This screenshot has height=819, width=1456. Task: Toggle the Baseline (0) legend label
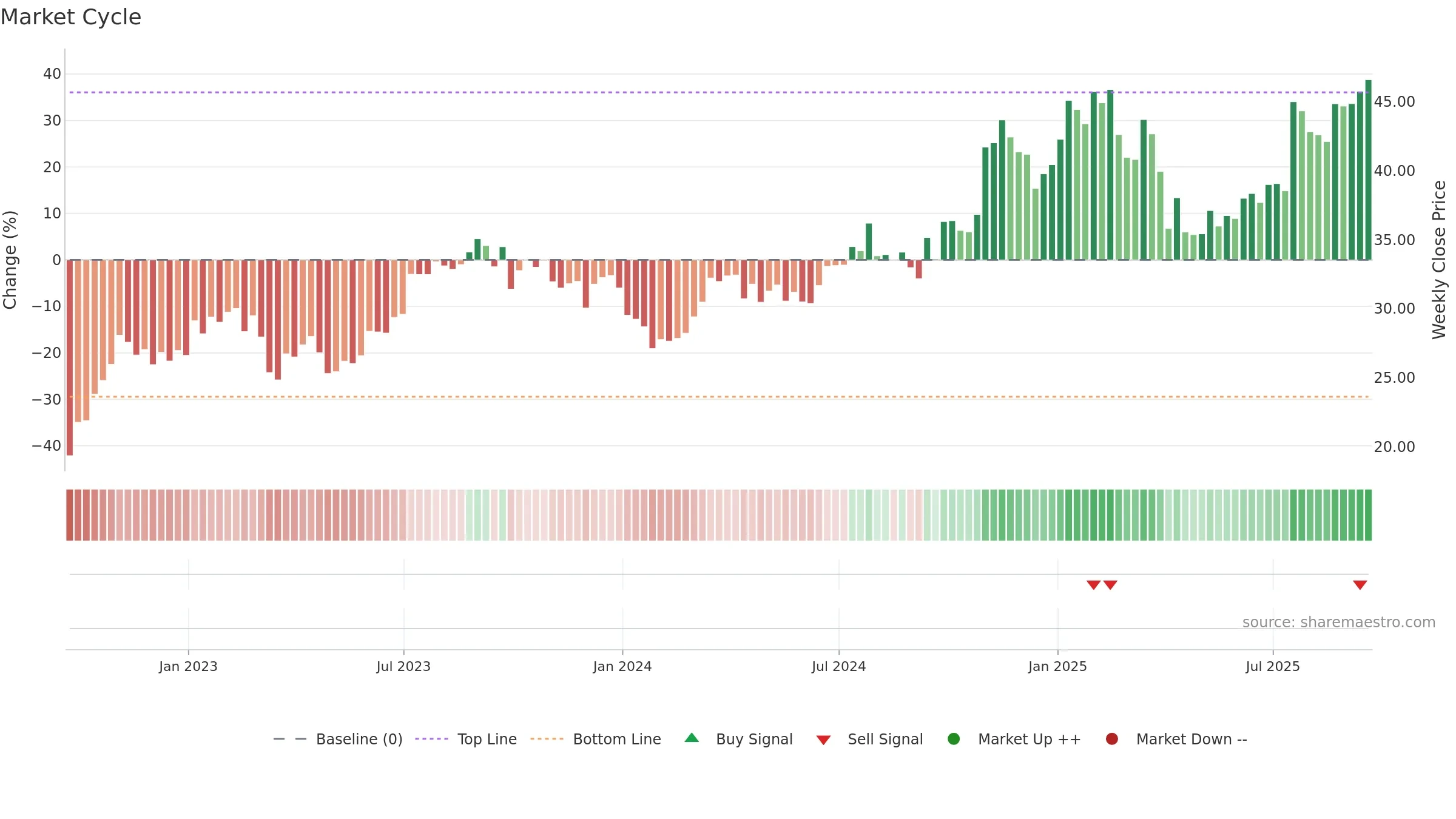[359, 739]
